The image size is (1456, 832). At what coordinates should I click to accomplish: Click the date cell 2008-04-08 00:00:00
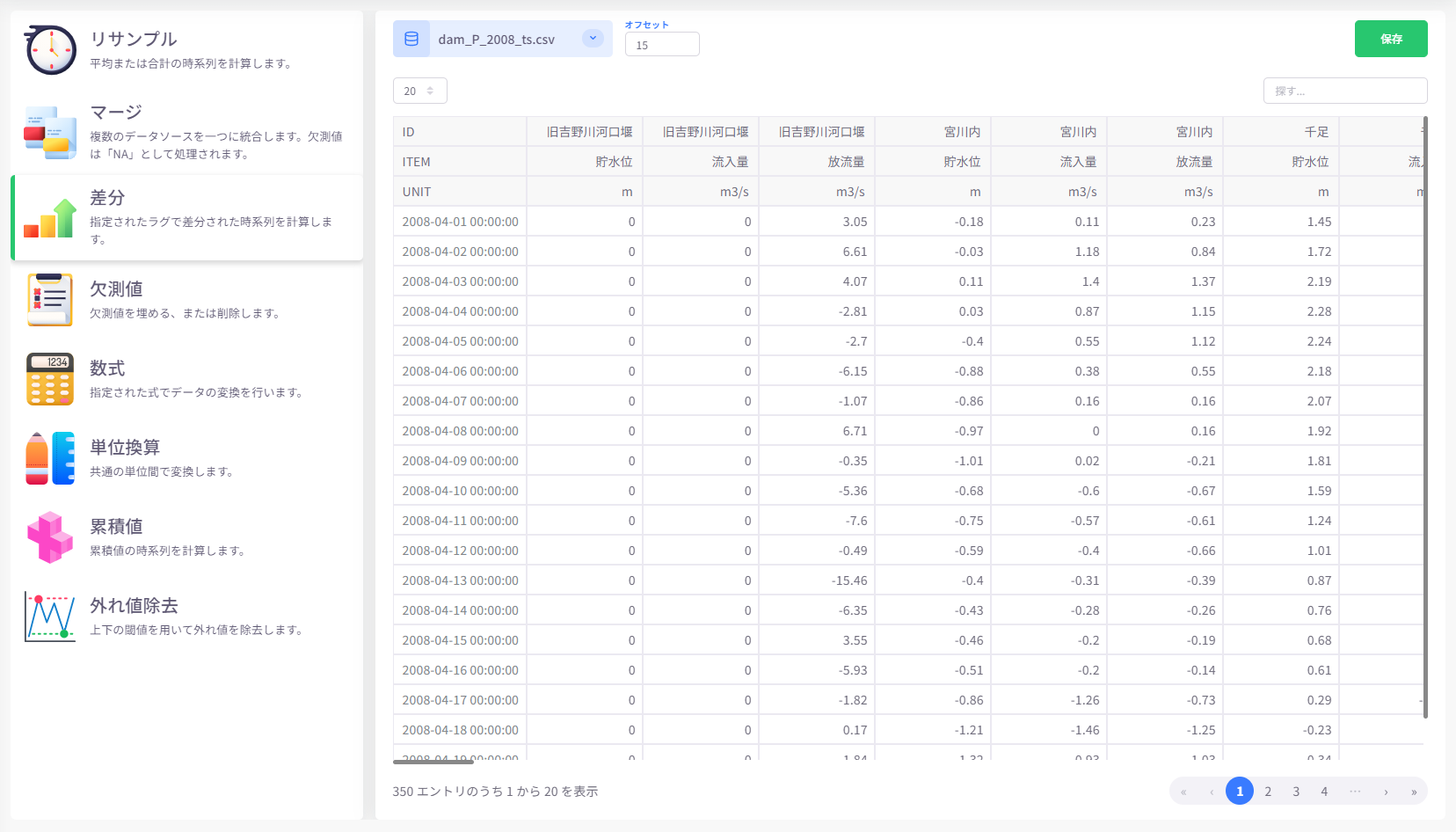pyautogui.click(x=460, y=431)
